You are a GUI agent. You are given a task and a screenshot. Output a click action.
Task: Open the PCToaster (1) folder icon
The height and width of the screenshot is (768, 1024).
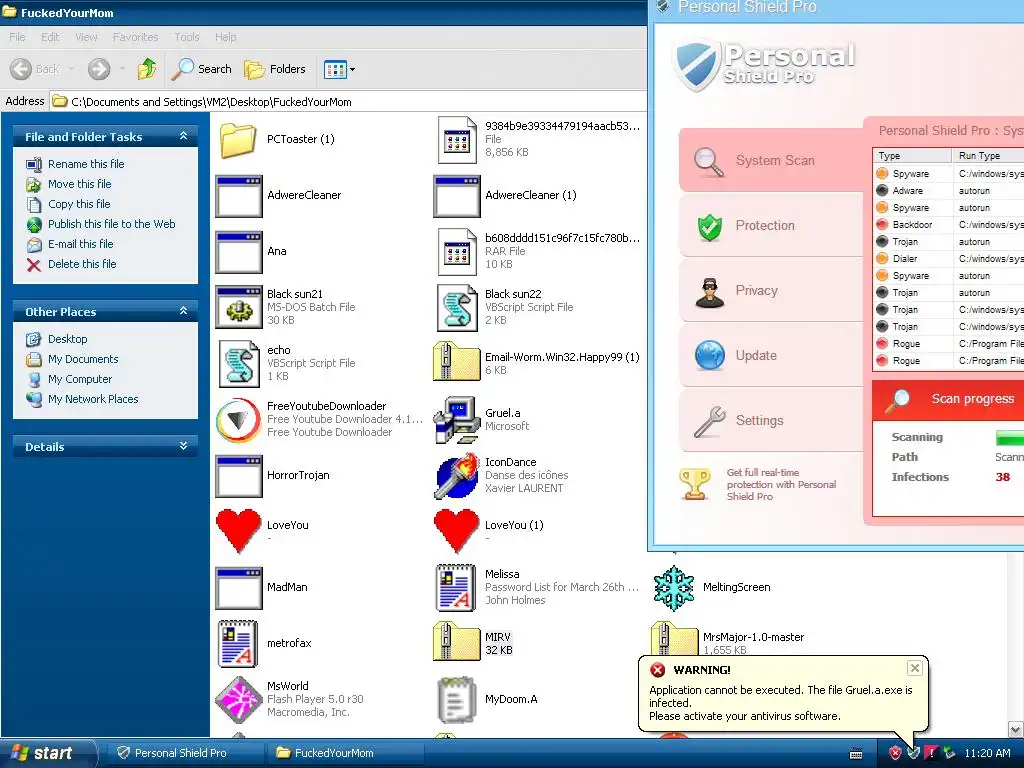pos(238,140)
